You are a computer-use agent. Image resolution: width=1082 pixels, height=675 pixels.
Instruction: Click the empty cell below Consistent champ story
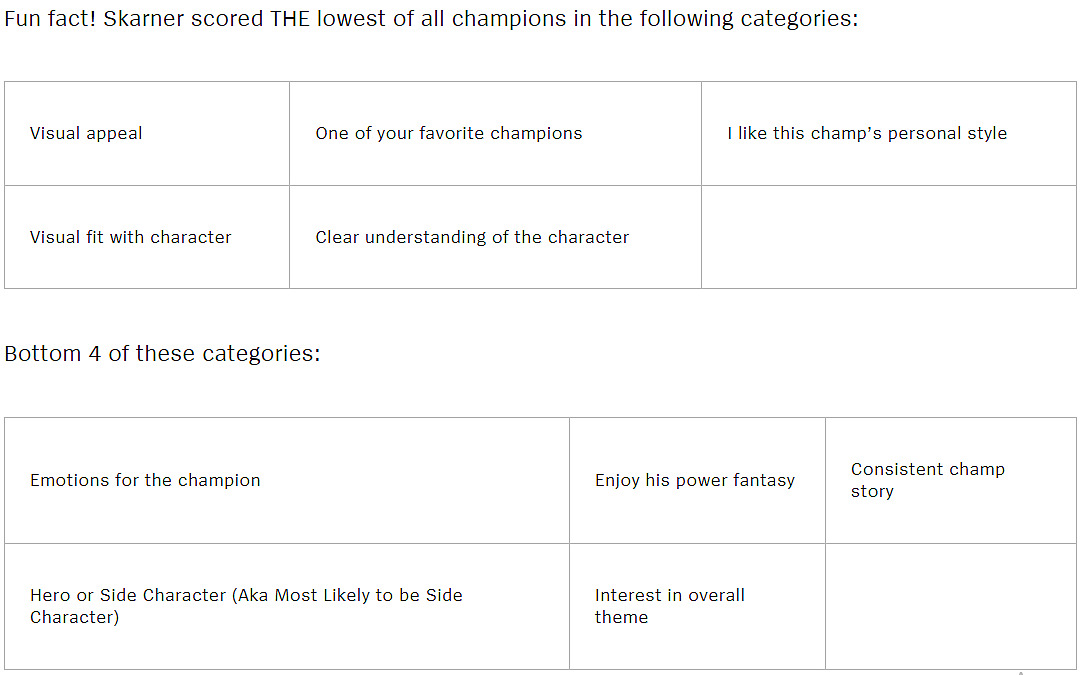(x=950, y=606)
